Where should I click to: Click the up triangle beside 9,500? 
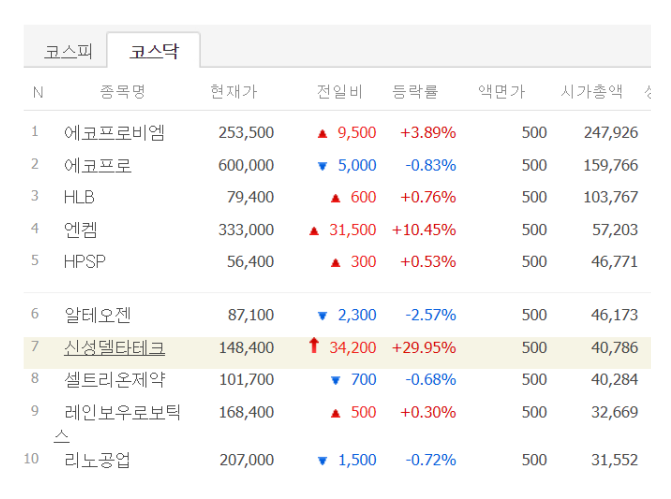coord(322,134)
